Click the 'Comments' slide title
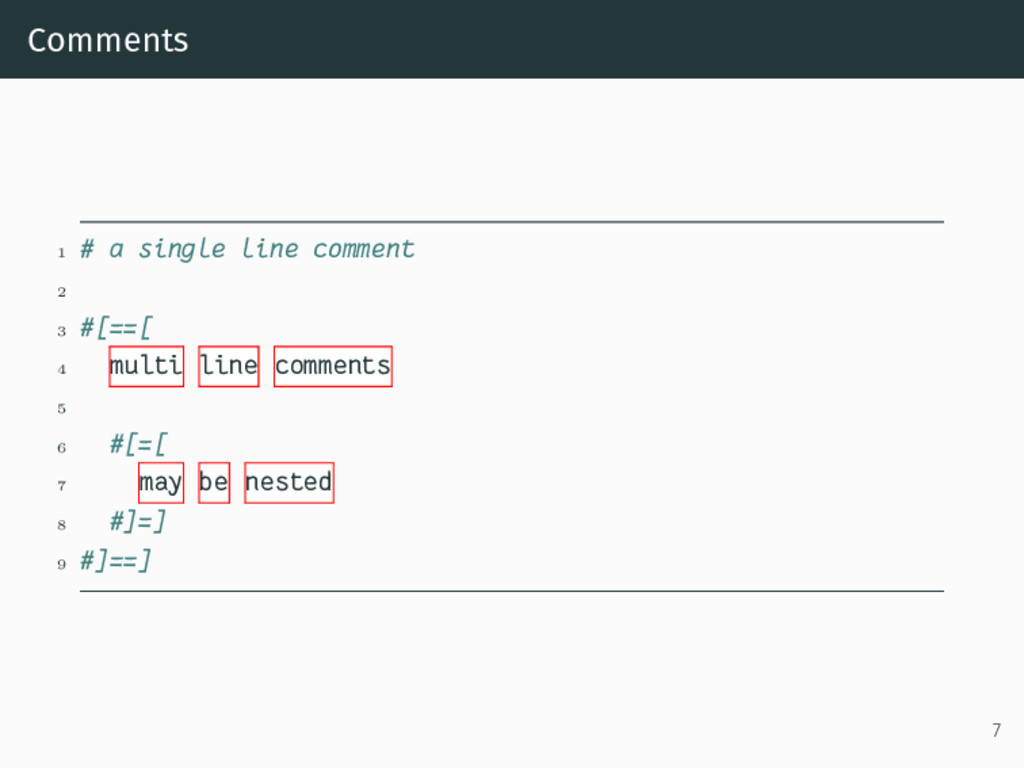Screen dimensions: 1024x768 click(108, 40)
